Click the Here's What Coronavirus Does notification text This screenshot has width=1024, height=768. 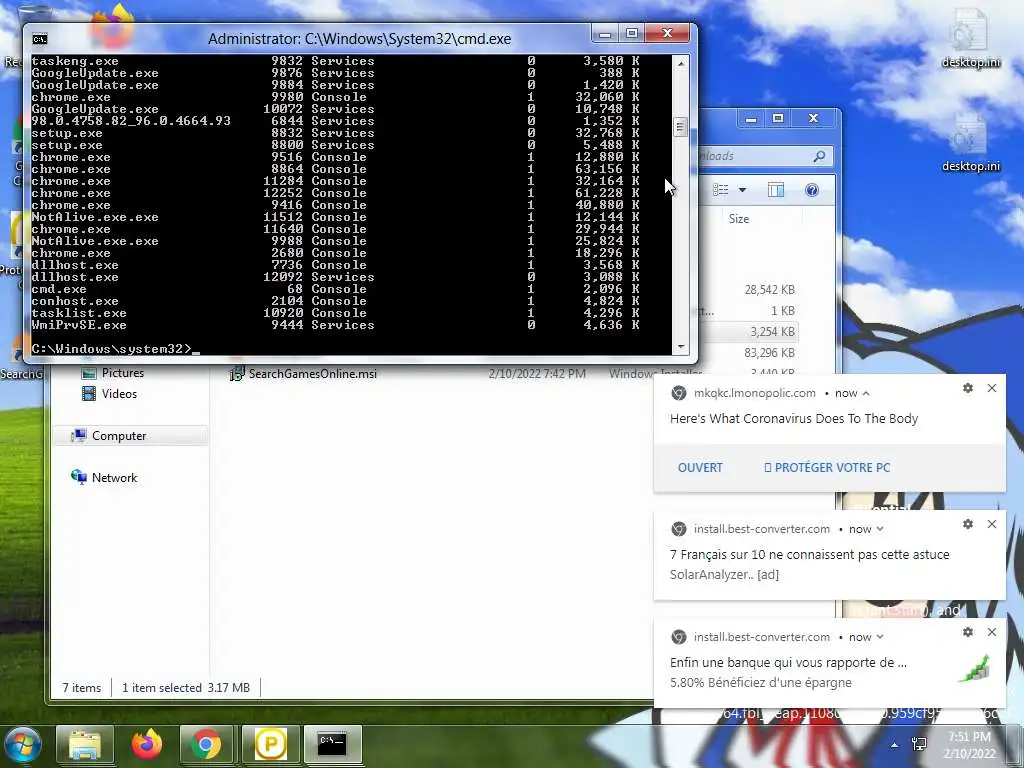793,419
